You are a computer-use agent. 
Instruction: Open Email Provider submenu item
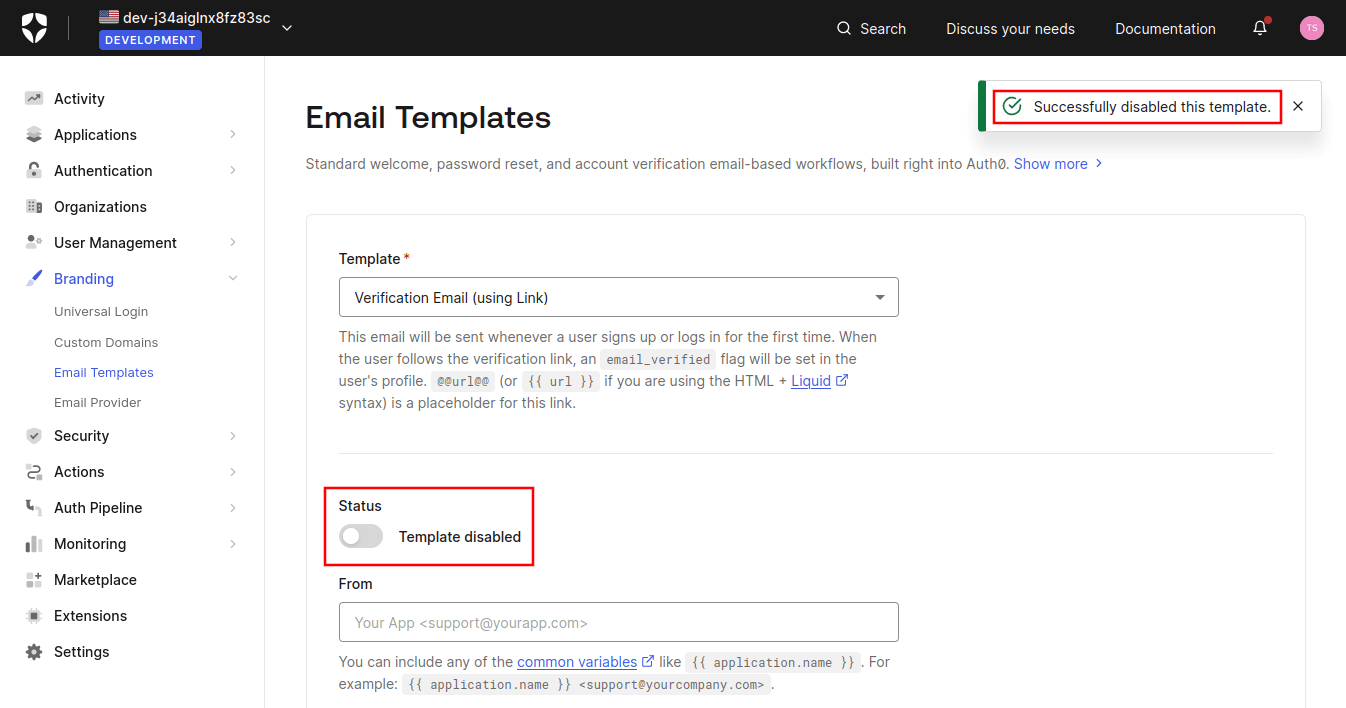[98, 402]
